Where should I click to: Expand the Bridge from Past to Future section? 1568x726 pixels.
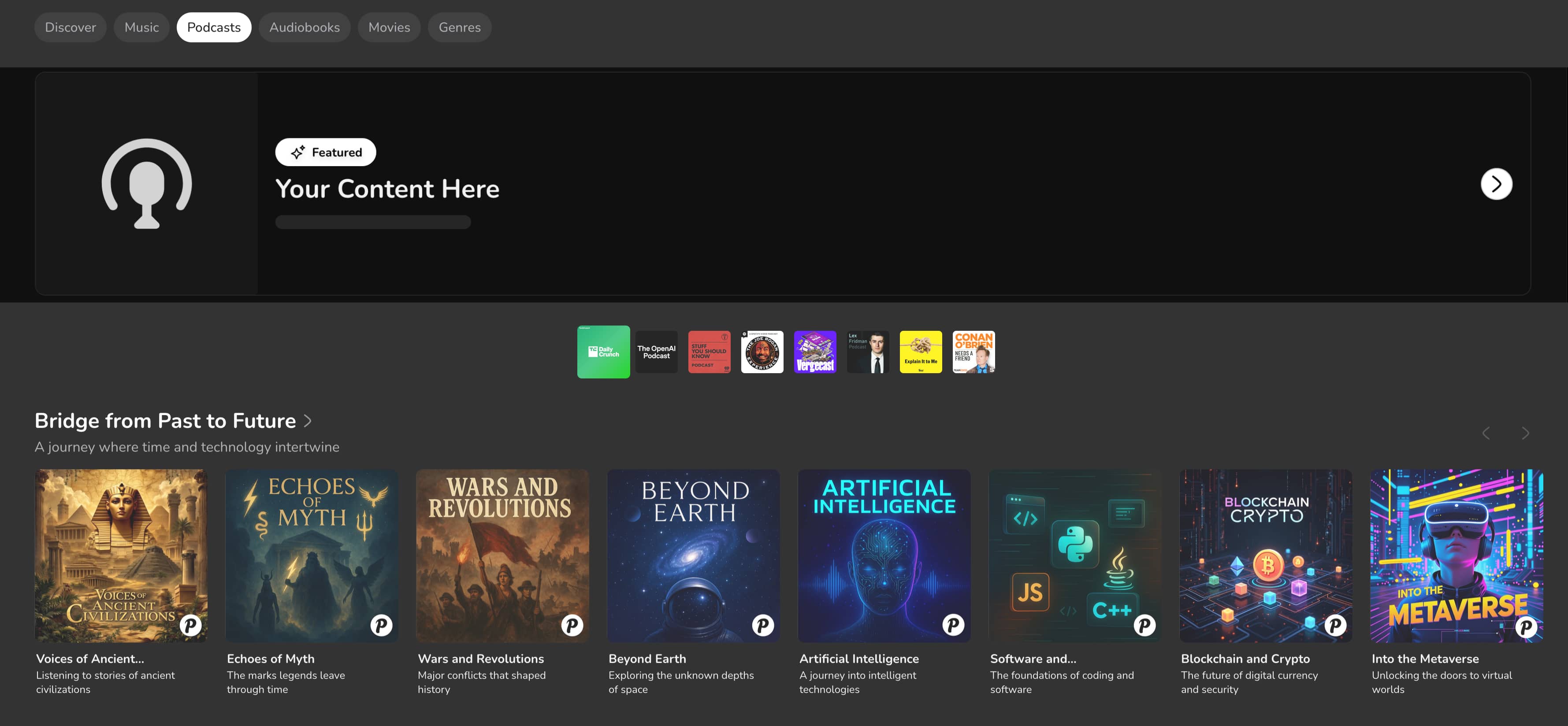(x=308, y=421)
